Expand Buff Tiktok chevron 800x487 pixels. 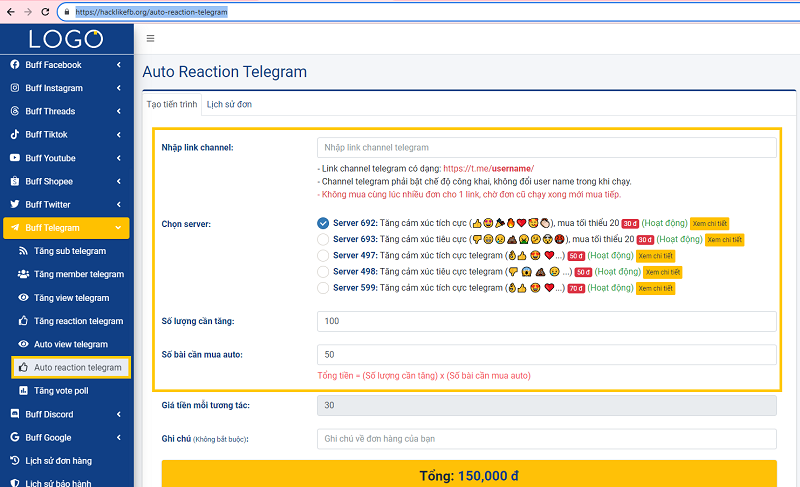(x=118, y=135)
